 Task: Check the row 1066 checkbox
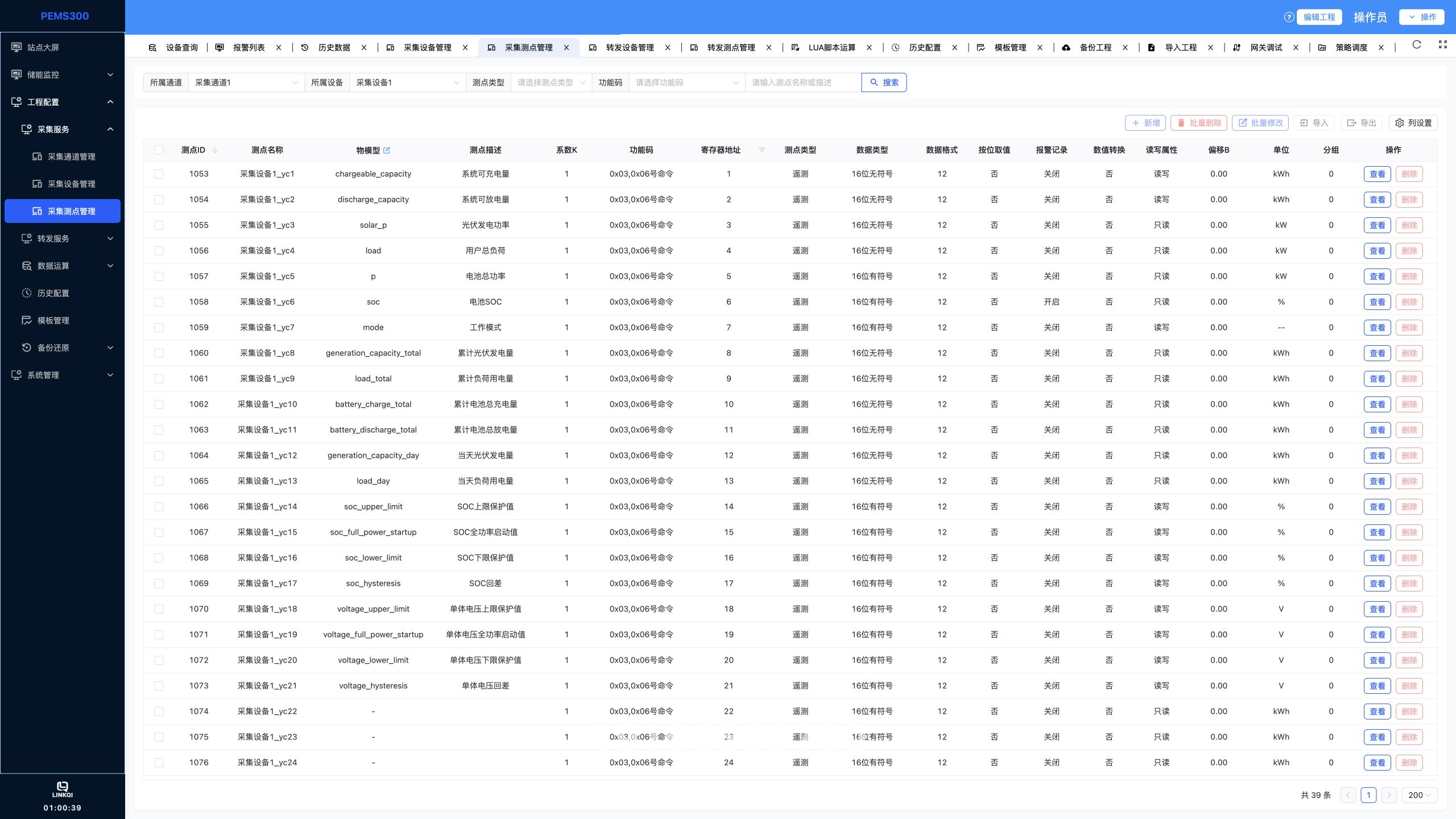[159, 507]
